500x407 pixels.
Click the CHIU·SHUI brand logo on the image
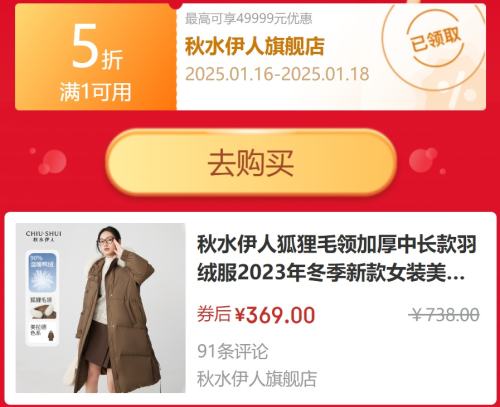44,236
